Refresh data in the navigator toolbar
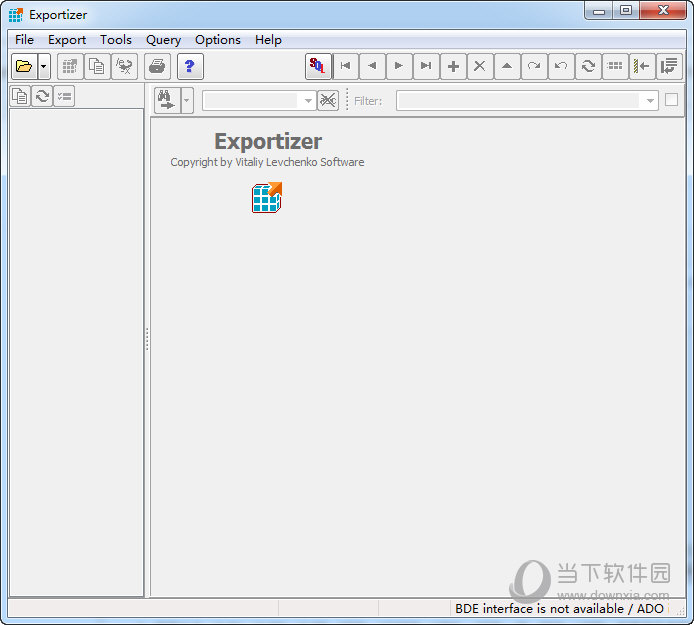 click(x=588, y=66)
